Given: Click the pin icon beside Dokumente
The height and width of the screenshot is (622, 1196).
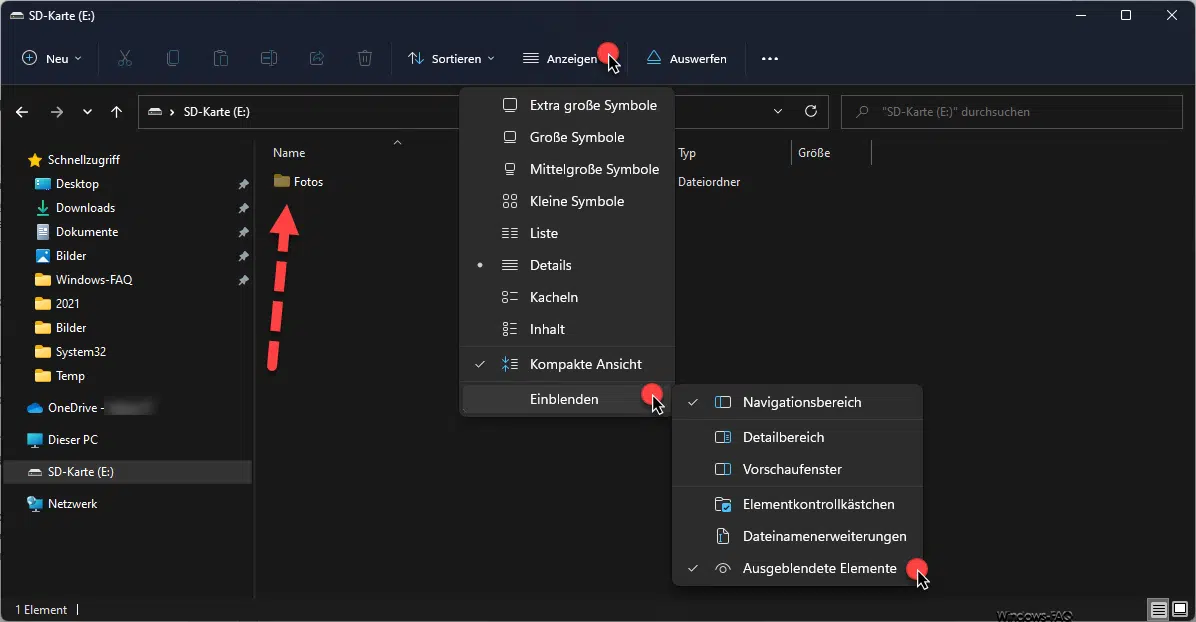Looking at the screenshot, I should coord(243,232).
